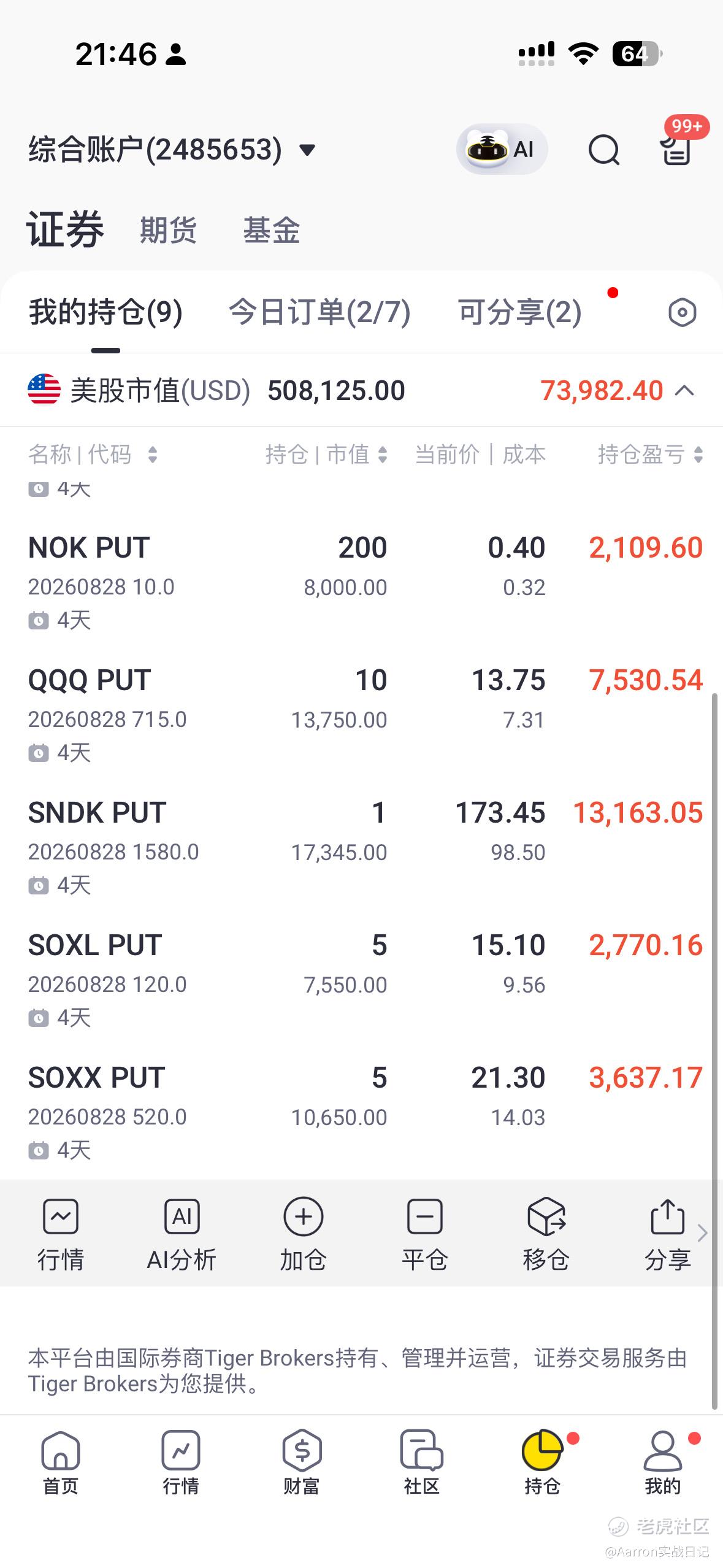Screen dimensions: 723x1568
Task: Show more actions with right chevron
Action: click(703, 1232)
